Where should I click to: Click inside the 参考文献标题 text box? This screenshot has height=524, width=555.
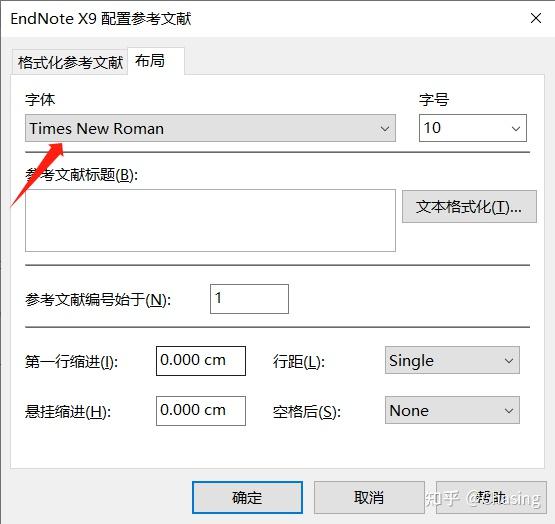(210, 220)
